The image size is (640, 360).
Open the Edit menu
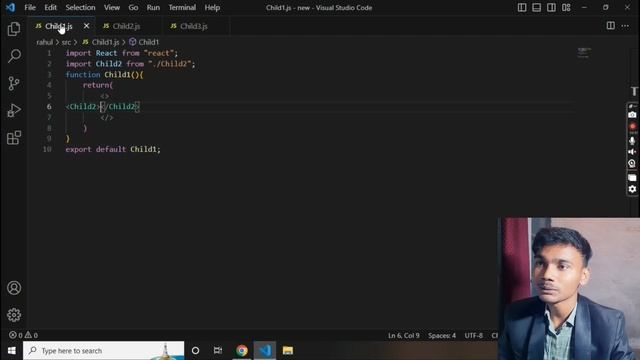click(51, 7)
